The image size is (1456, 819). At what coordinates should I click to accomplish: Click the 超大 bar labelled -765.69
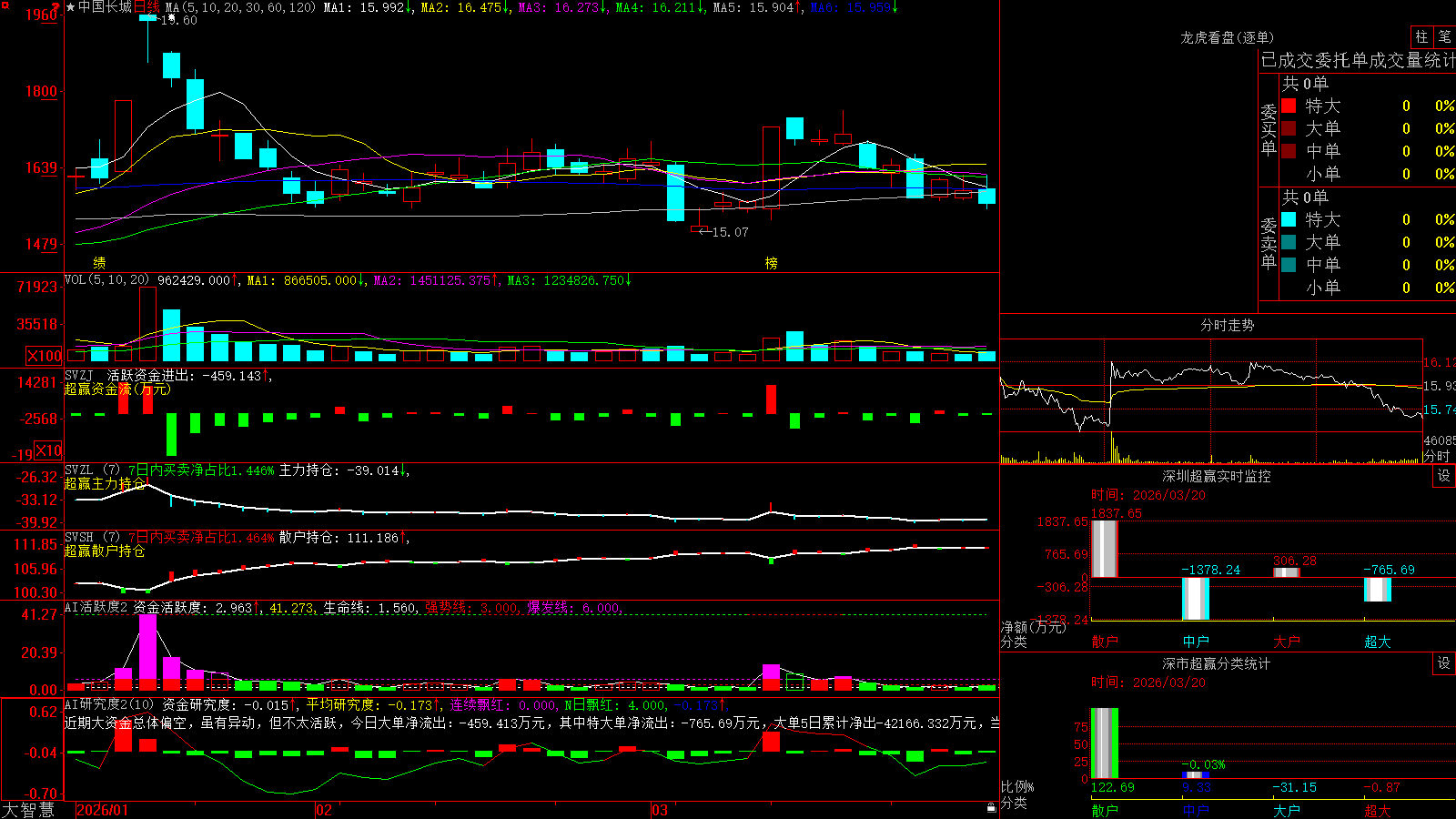pos(1377,590)
